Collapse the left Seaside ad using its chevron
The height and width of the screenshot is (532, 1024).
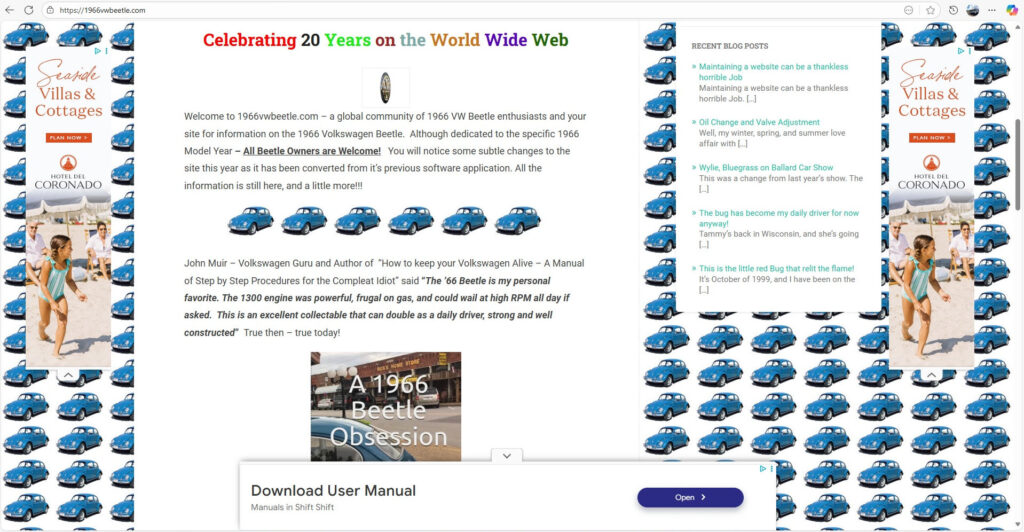(x=68, y=375)
